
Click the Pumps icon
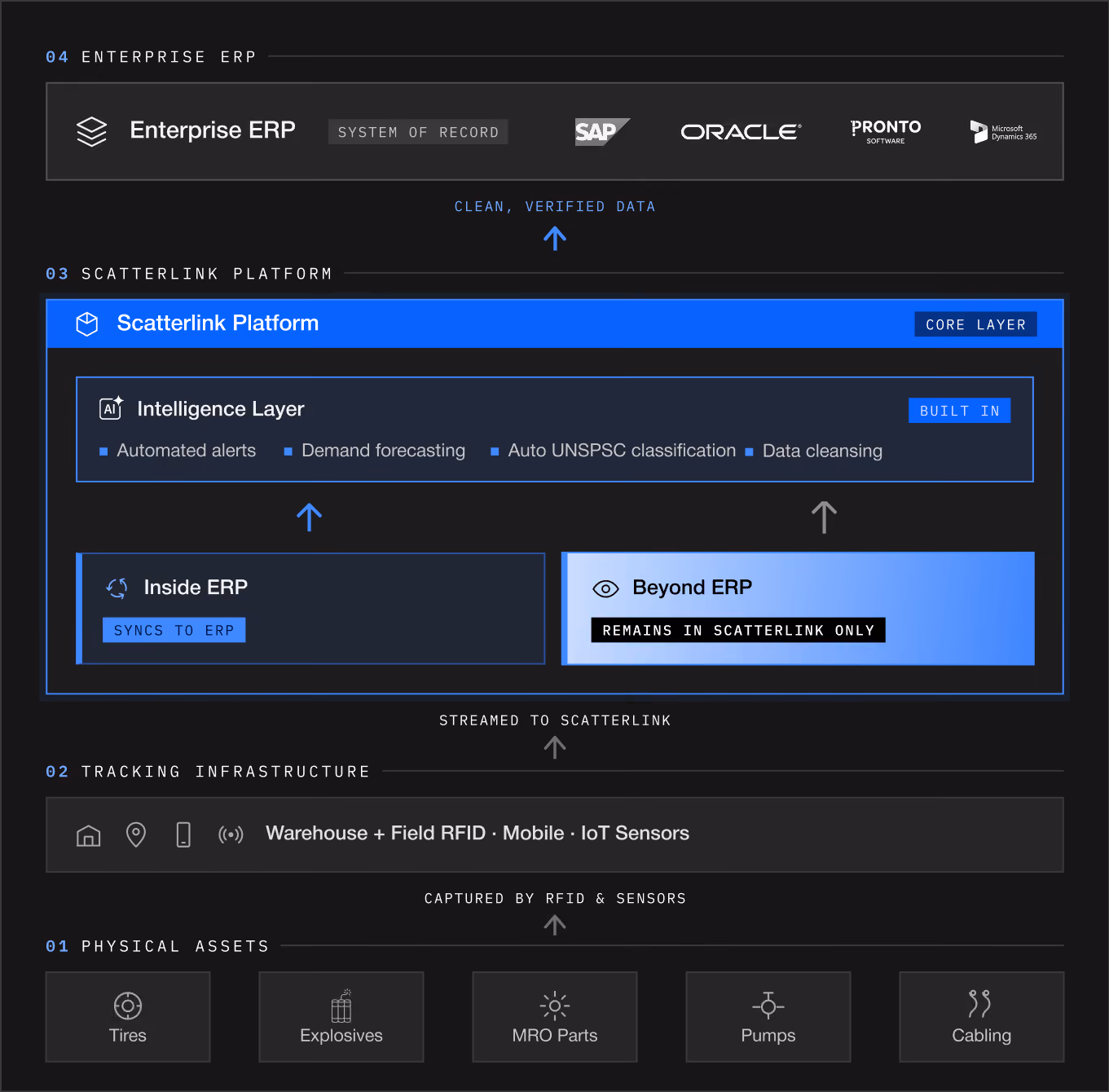[768, 1006]
